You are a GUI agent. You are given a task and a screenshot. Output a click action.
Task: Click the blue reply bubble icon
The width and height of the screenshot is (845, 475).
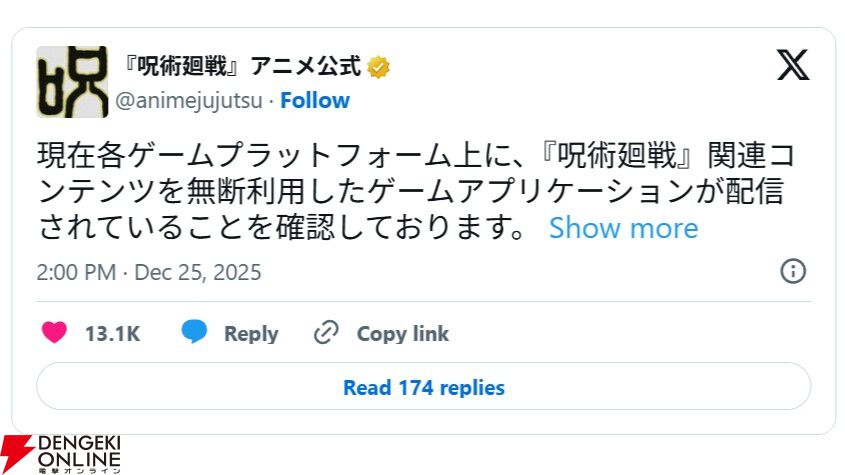[x=194, y=333]
